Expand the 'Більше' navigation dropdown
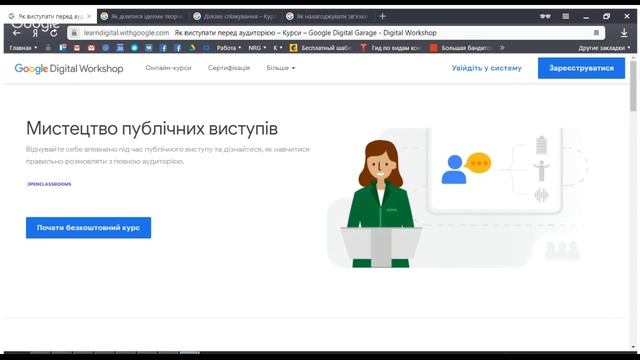 point(281,68)
